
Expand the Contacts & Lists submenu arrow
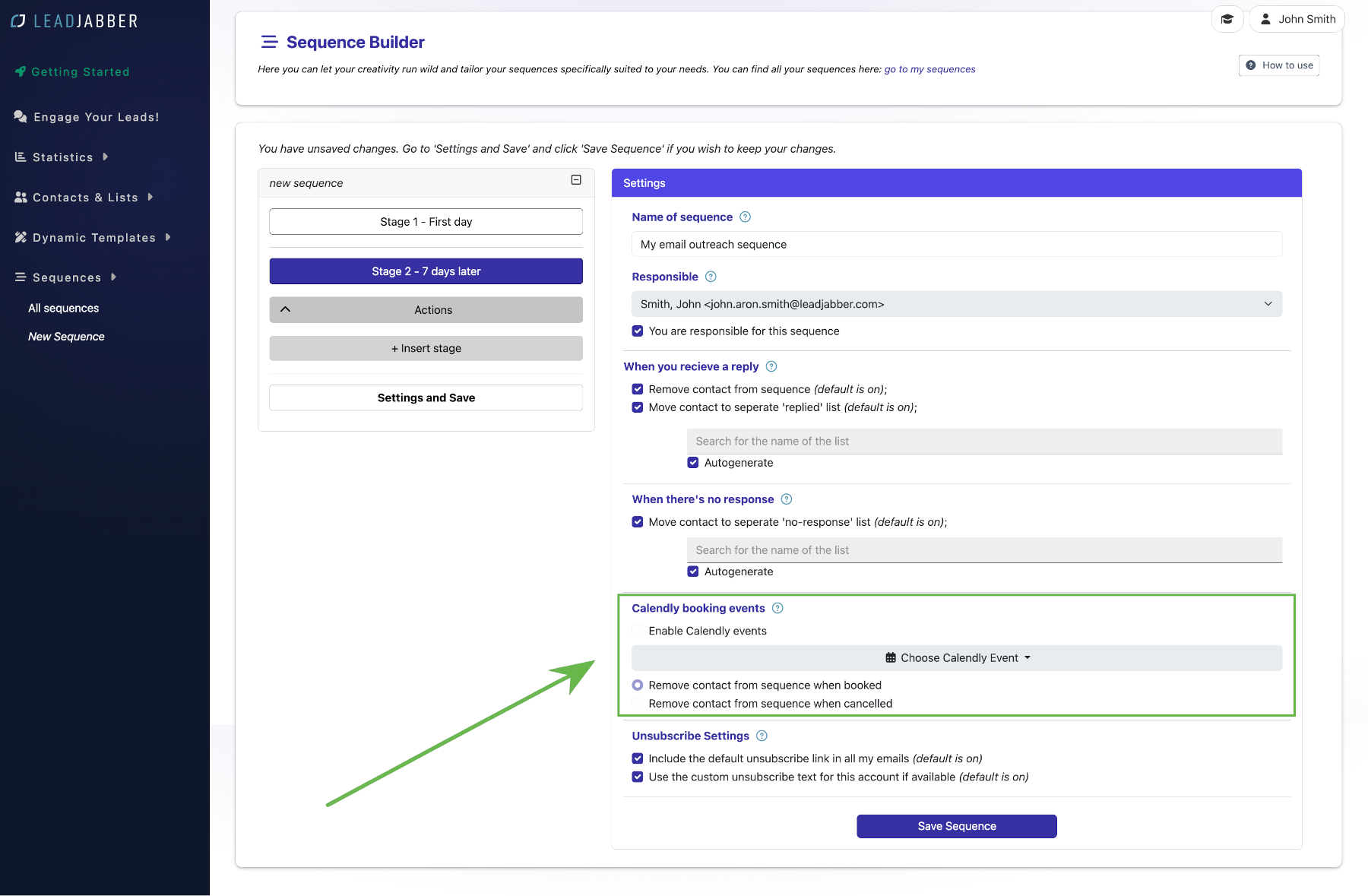150,197
